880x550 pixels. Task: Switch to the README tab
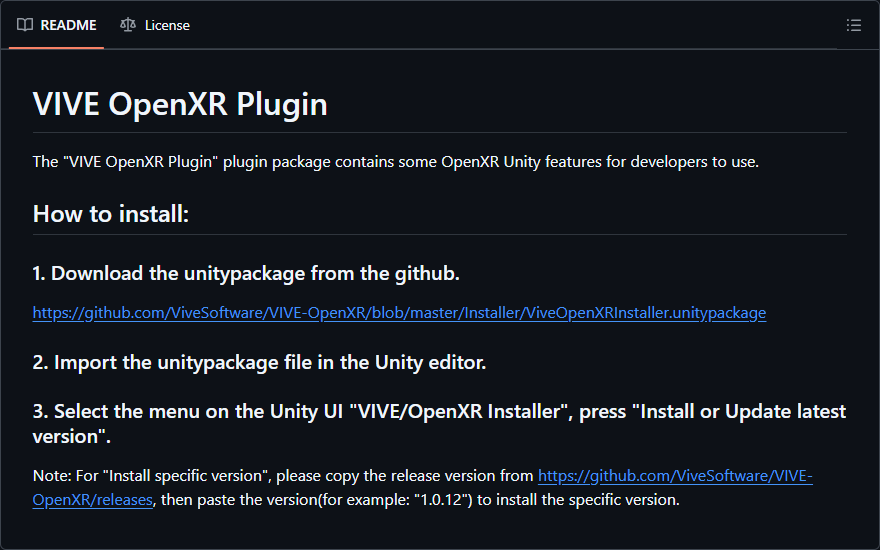pyautogui.click(x=56, y=25)
